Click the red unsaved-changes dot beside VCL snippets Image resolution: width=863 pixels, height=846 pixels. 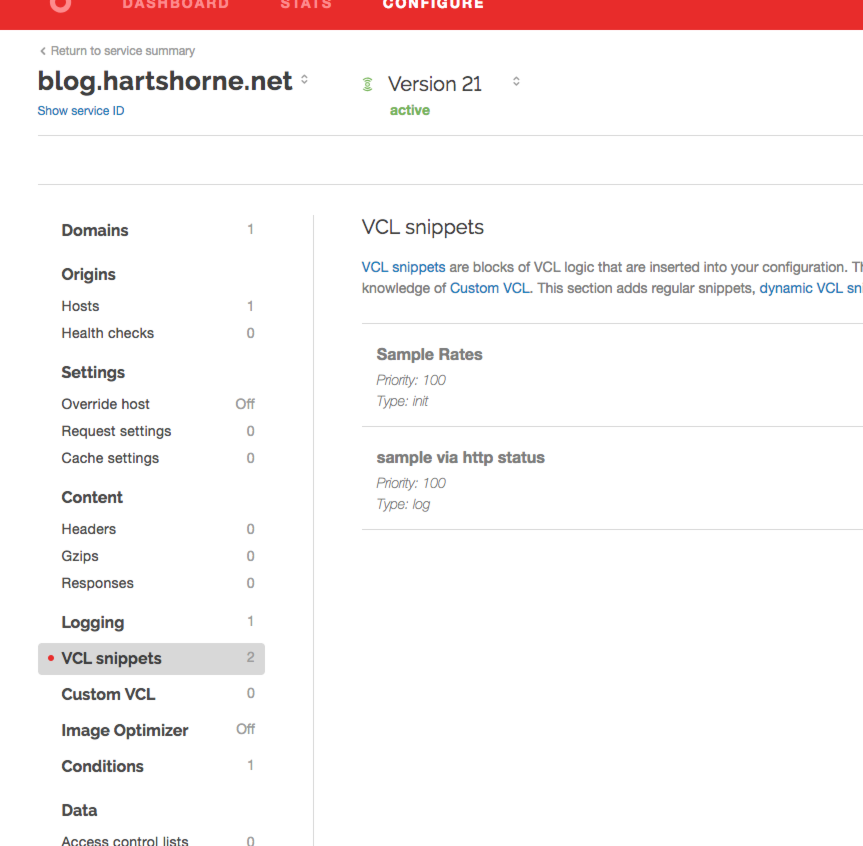tap(51, 658)
